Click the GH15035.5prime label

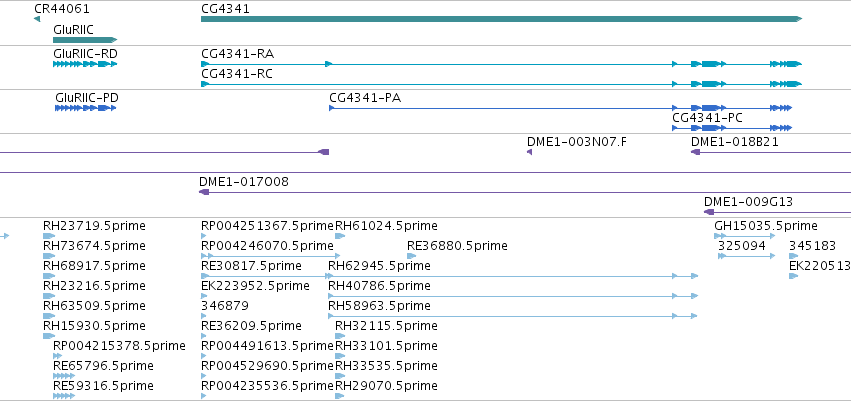[x=766, y=226]
